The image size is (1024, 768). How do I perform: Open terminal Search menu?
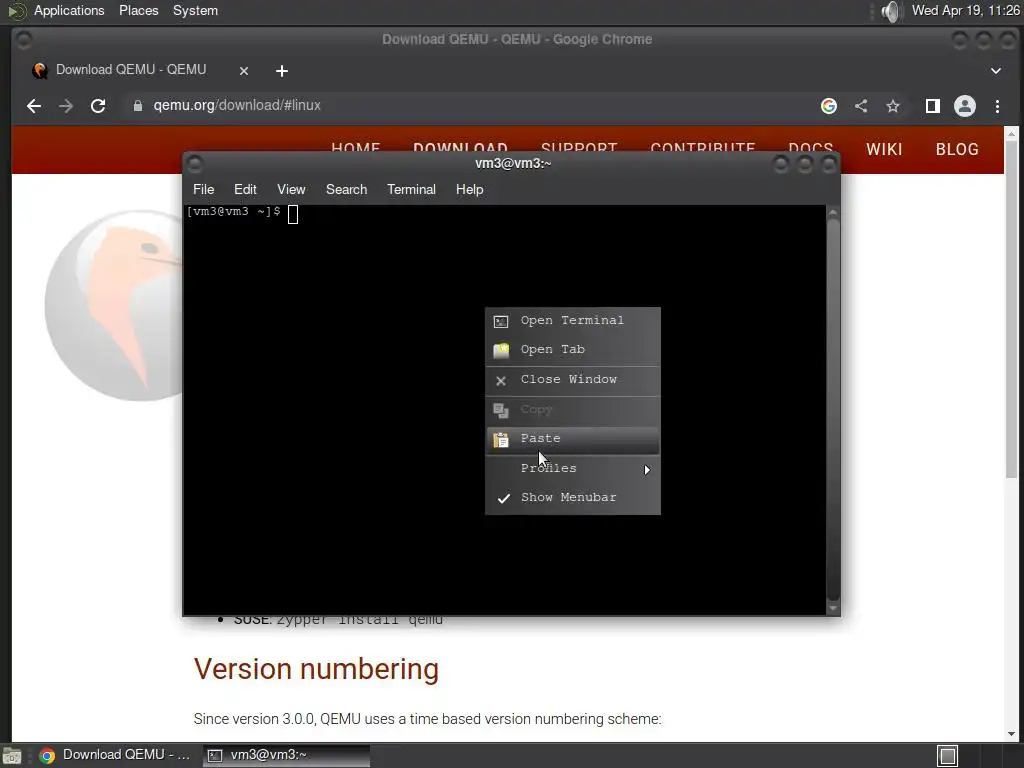346,189
